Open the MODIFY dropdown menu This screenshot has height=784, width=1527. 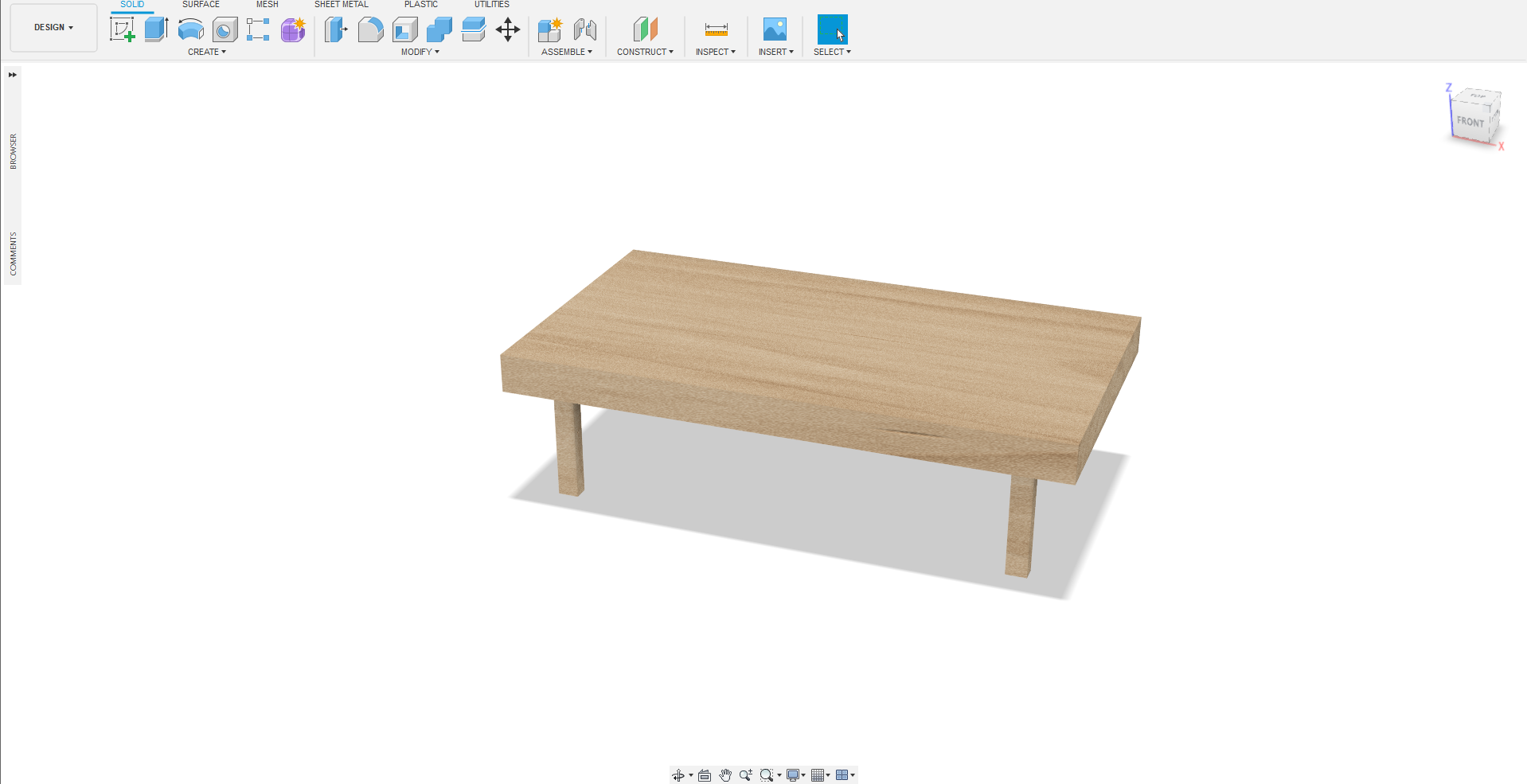(x=420, y=52)
